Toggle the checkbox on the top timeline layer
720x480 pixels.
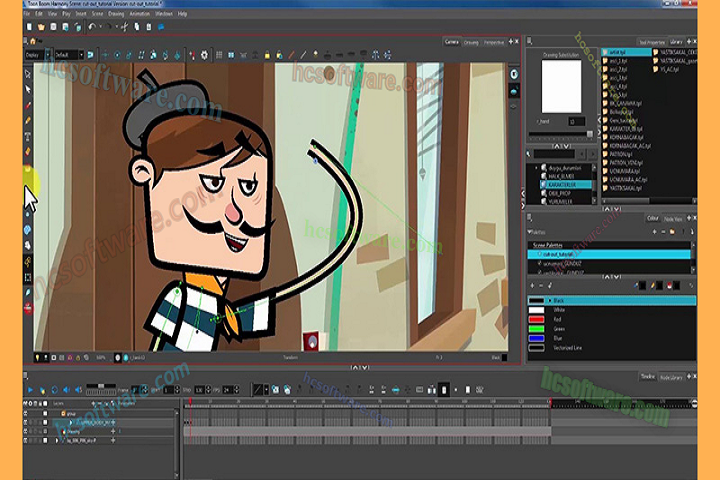tap(45, 413)
